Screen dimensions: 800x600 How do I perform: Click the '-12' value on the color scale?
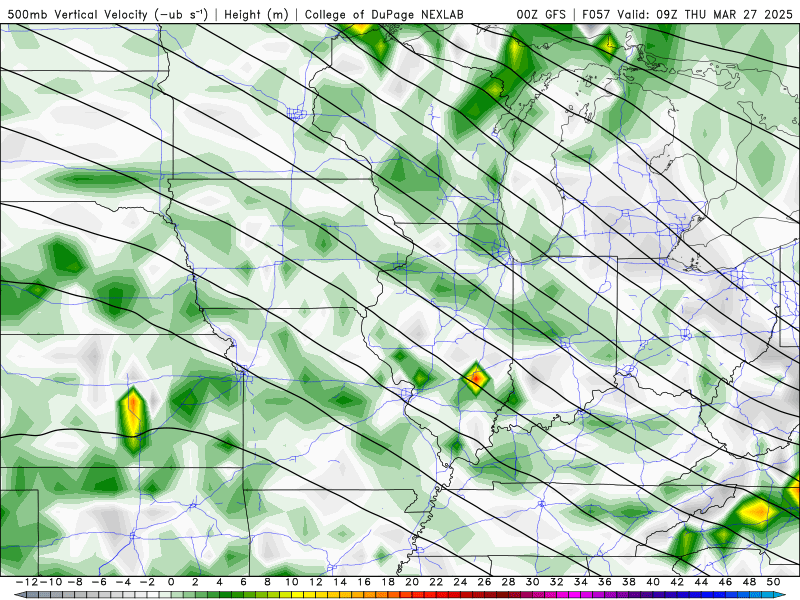(27, 582)
